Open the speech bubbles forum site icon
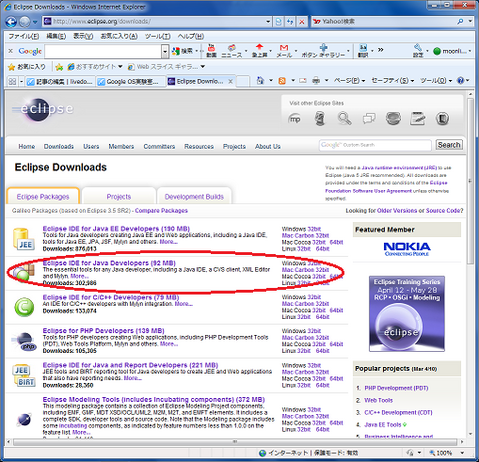Image resolution: width=479 pixels, height=462 pixels. pos(369,118)
